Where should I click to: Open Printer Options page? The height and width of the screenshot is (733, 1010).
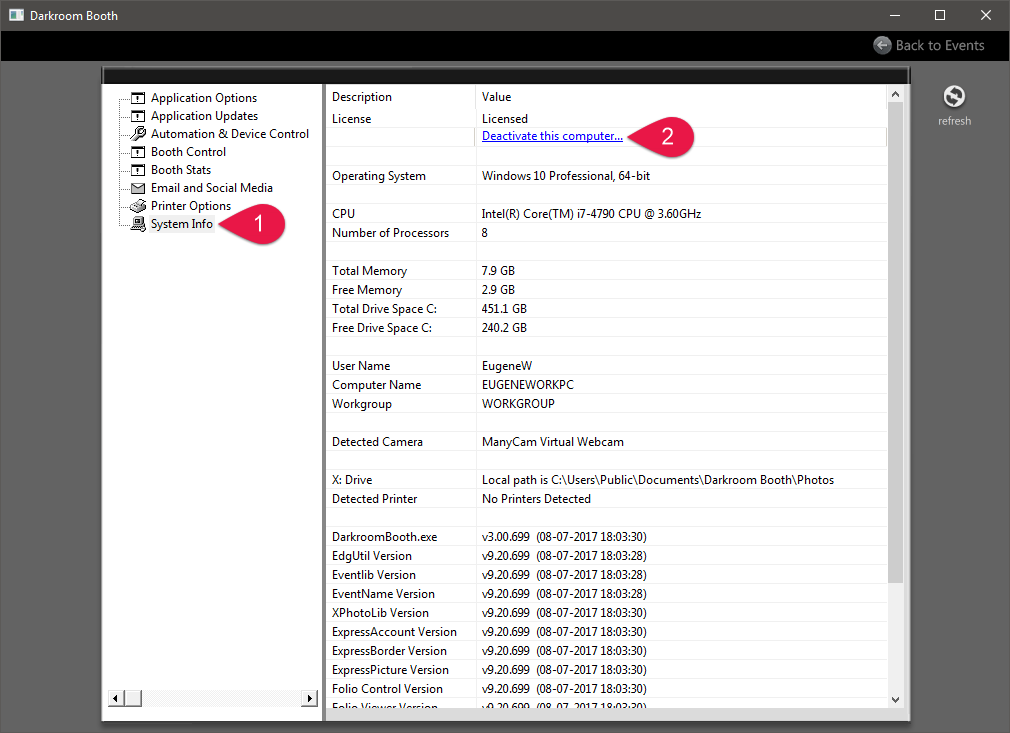click(191, 206)
